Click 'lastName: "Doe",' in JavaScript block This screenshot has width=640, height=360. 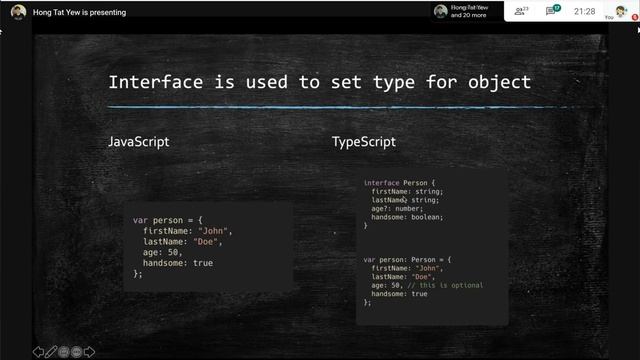tap(182, 242)
